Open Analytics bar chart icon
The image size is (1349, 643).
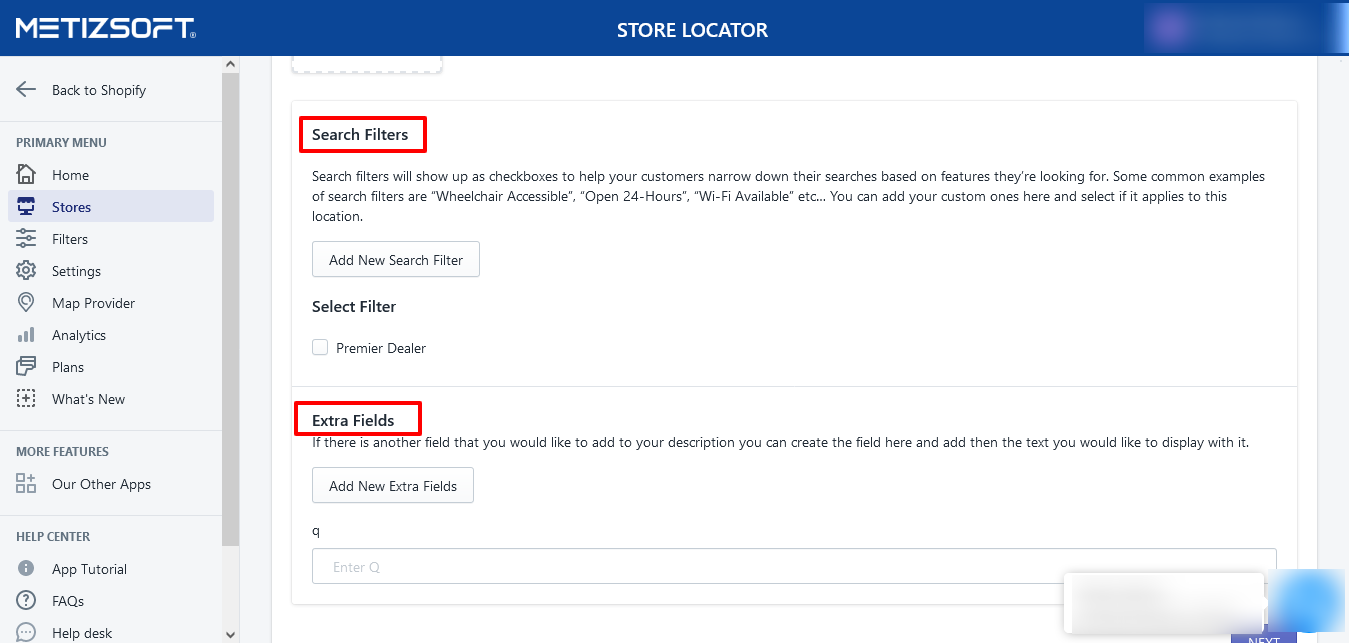26,335
